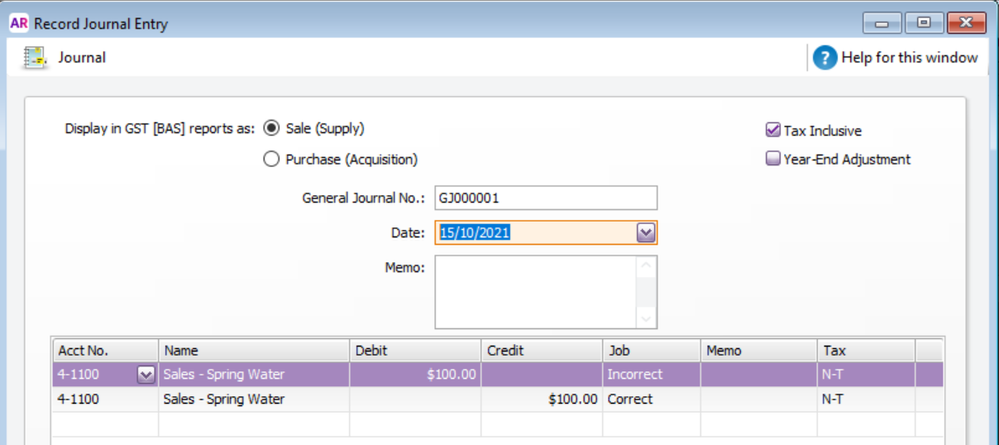Click the Memo scrollbar up arrow

click(646, 267)
